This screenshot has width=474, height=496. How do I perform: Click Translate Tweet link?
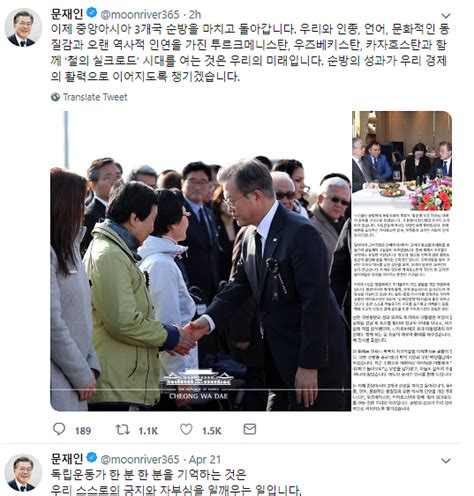point(95,97)
